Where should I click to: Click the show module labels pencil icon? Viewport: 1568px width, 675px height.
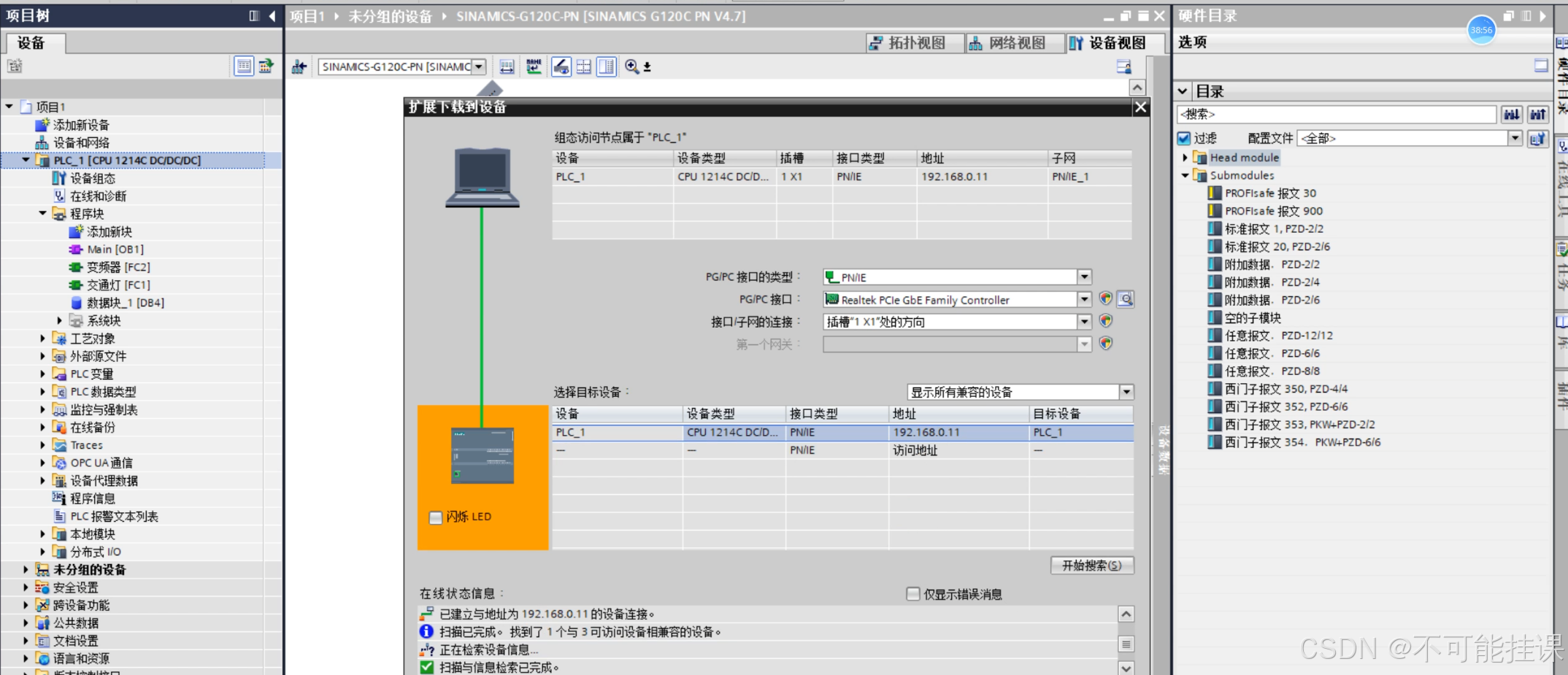(x=561, y=67)
